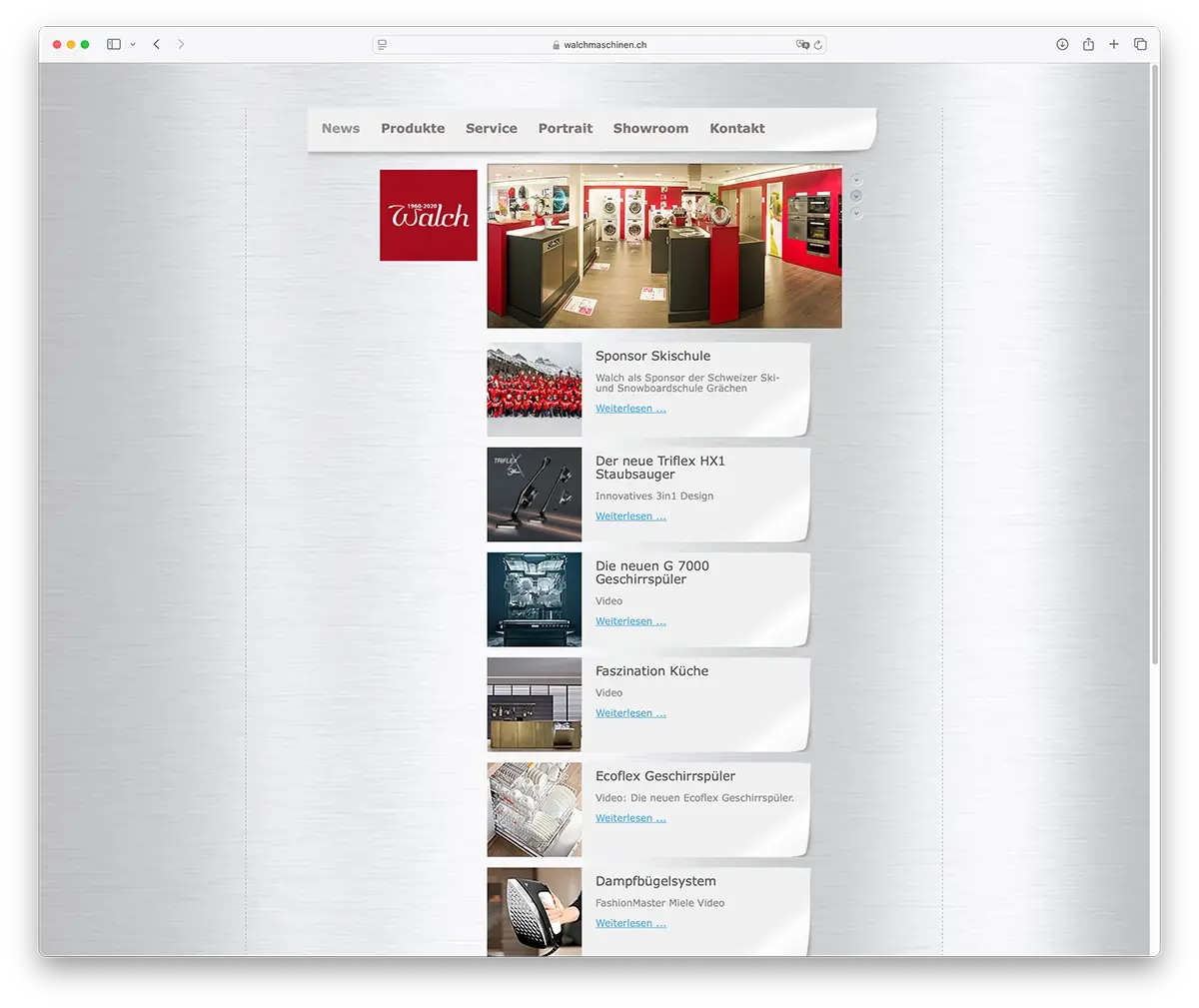Select the second slideshow indicator button

tap(856, 196)
